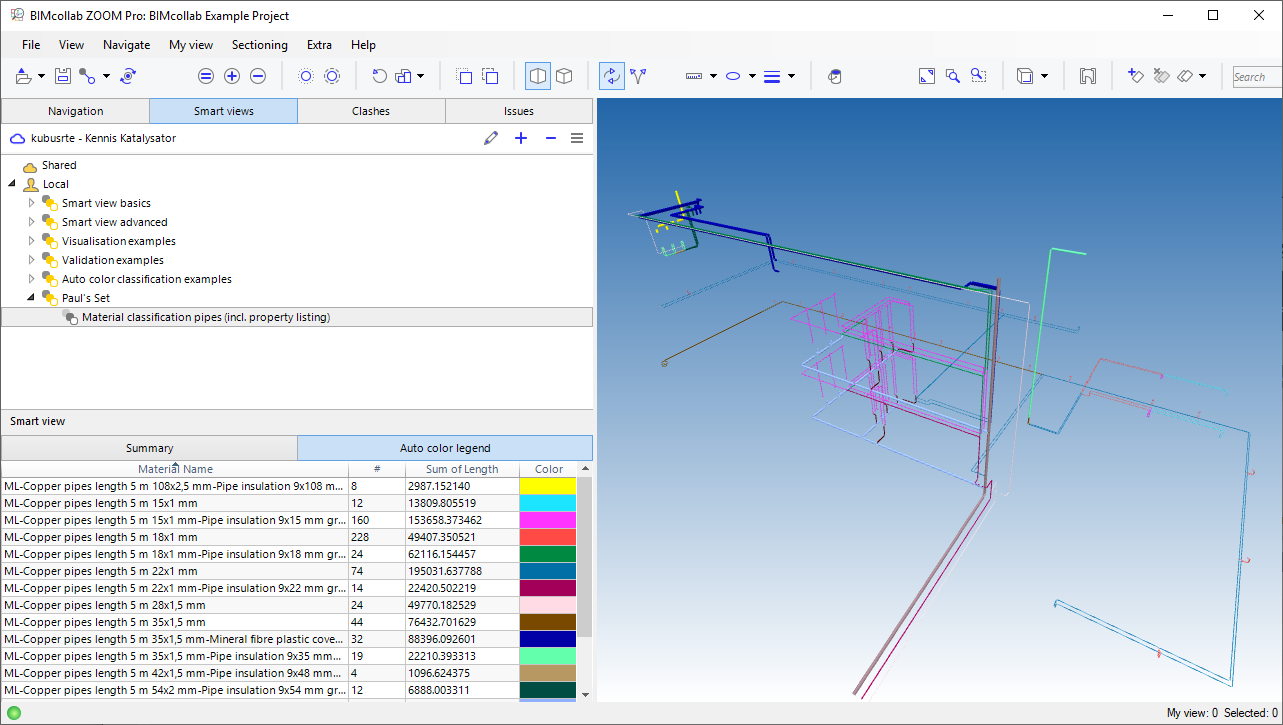Select the fly/walk navigation tool
This screenshot has height=725, width=1283.
638,76
